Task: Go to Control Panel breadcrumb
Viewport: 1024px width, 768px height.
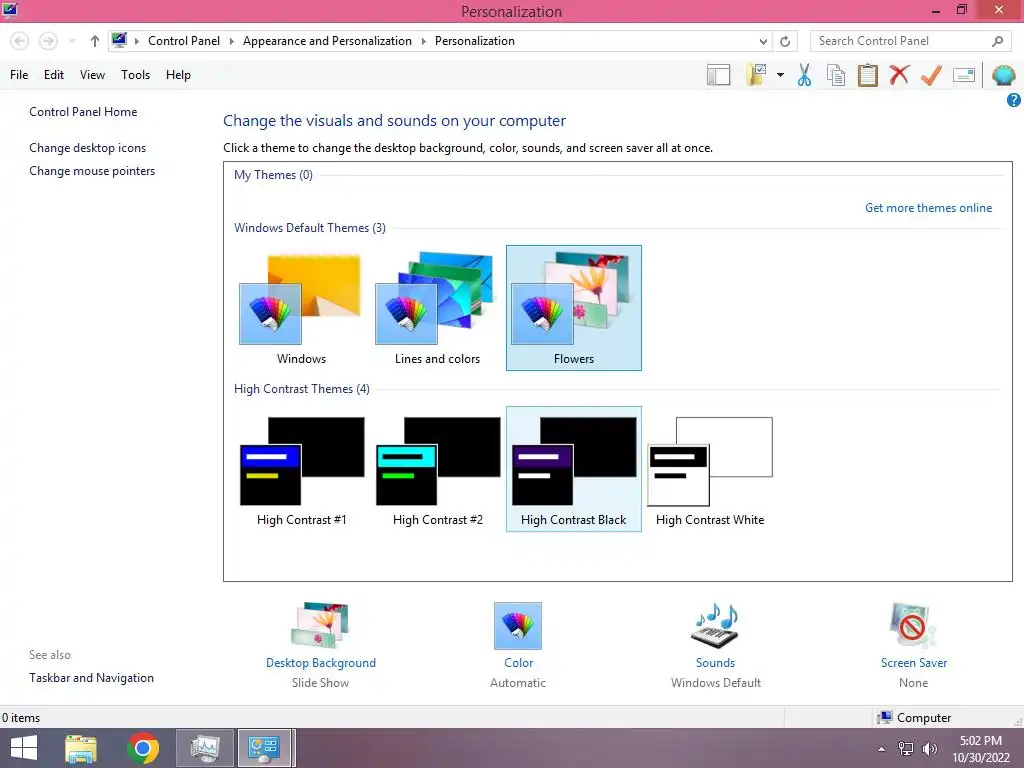Action: click(184, 41)
